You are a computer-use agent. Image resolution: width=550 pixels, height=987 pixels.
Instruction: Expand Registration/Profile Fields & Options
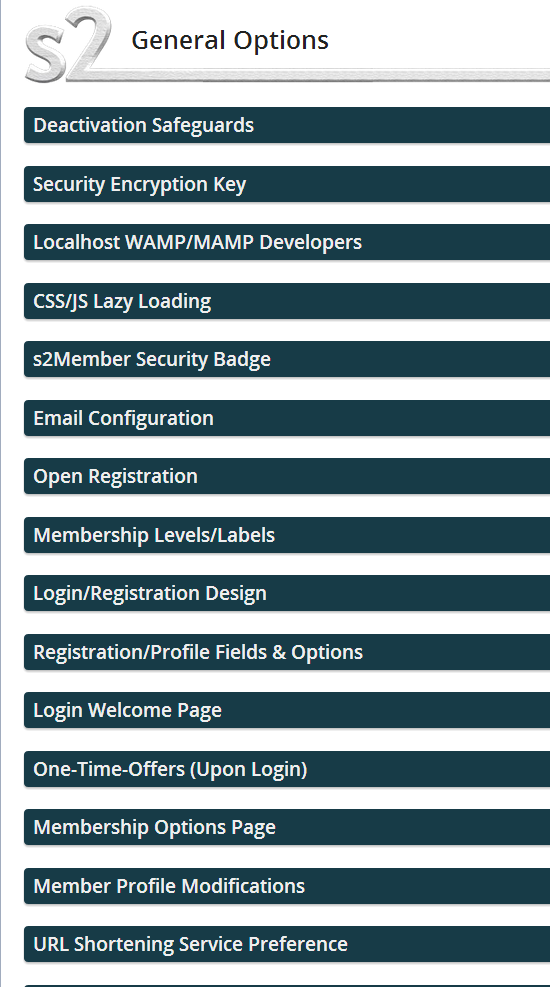click(287, 652)
